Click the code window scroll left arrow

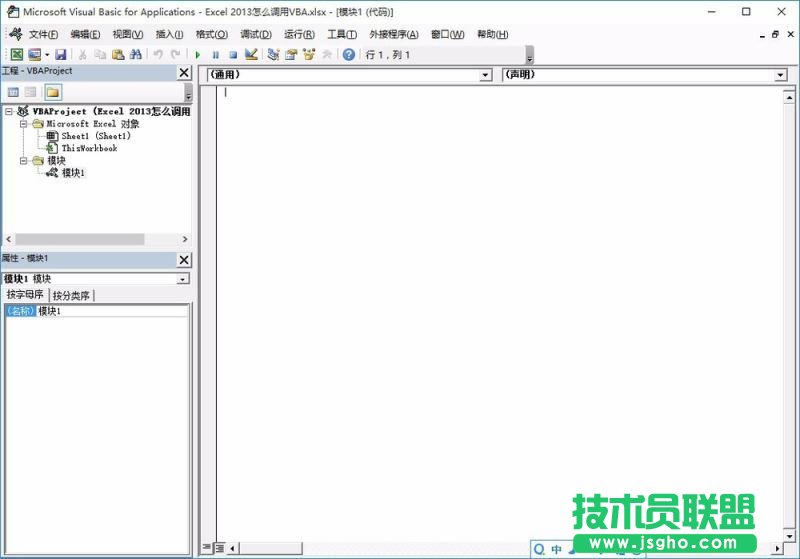(233, 549)
